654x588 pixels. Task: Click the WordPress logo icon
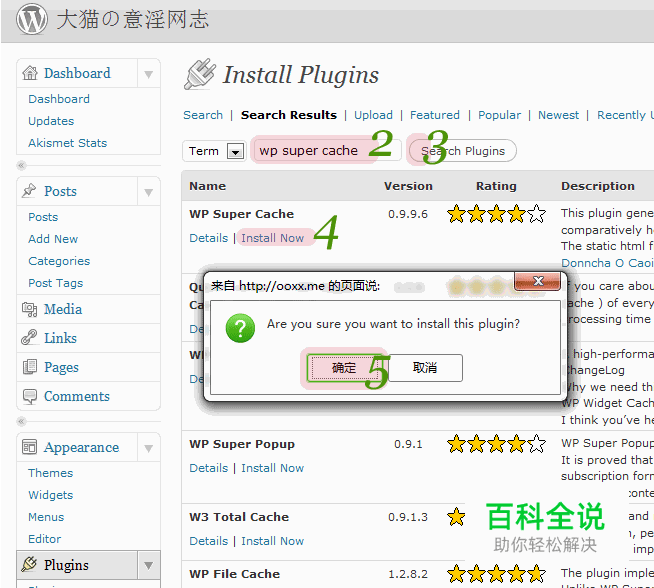click(32, 19)
